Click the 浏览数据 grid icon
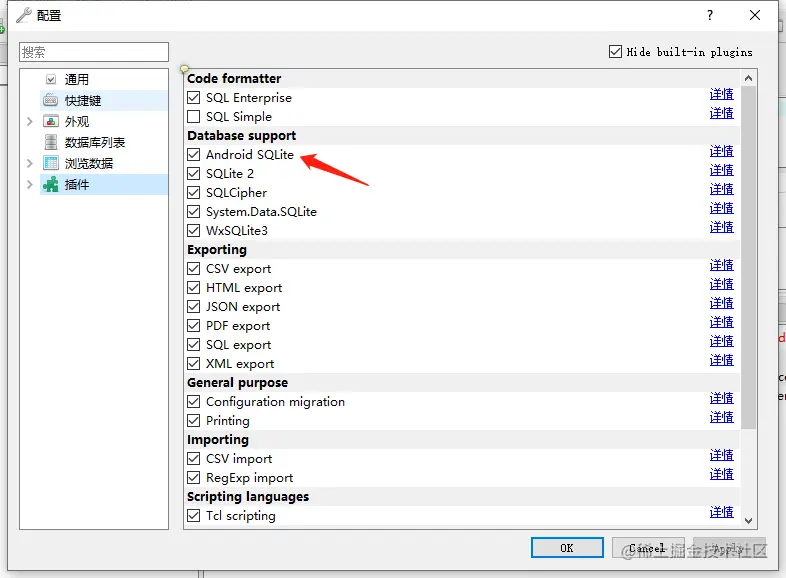Image resolution: width=786 pixels, height=578 pixels. 51,163
